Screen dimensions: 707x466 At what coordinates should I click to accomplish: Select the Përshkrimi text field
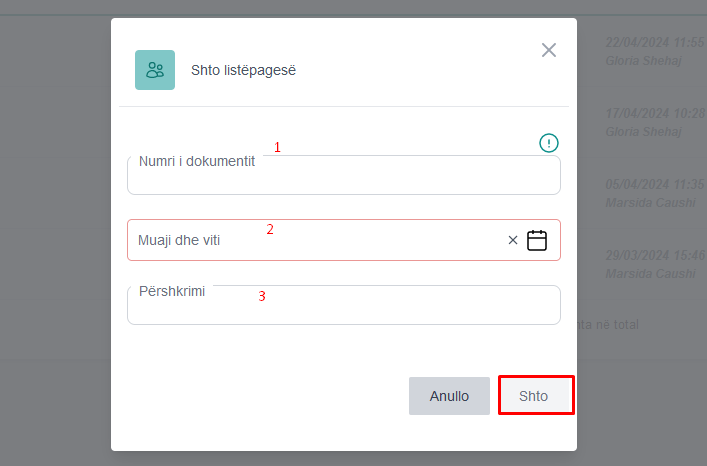343,307
